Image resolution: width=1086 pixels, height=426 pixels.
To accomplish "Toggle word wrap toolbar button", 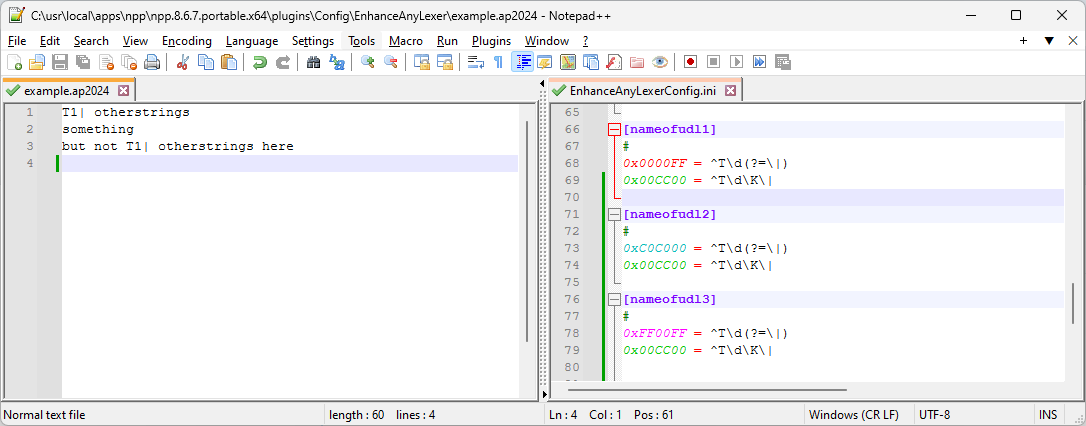I will click(x=475, y=62).
